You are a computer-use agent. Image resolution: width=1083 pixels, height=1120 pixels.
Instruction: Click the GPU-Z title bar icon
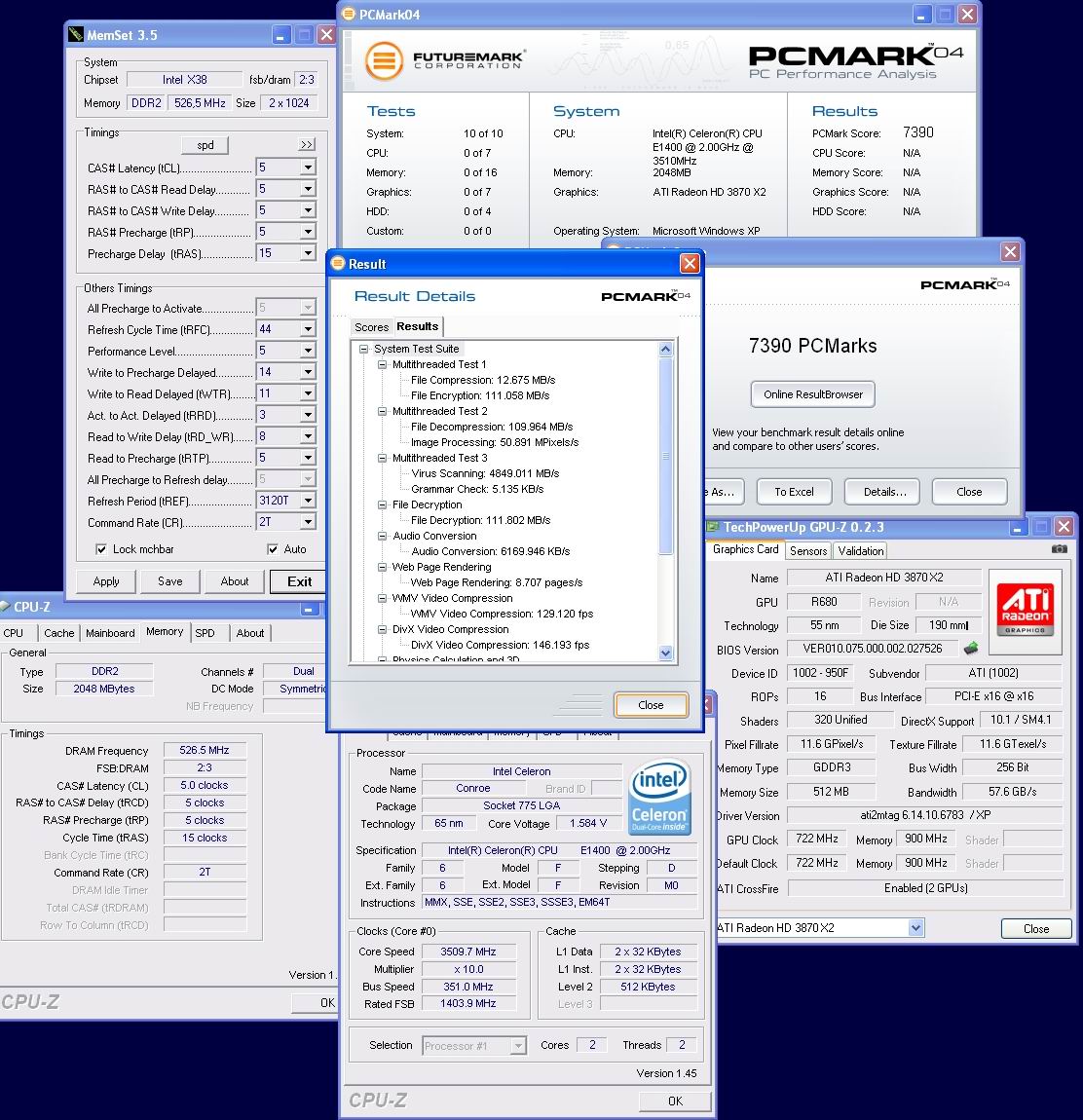tap(713, 527)
